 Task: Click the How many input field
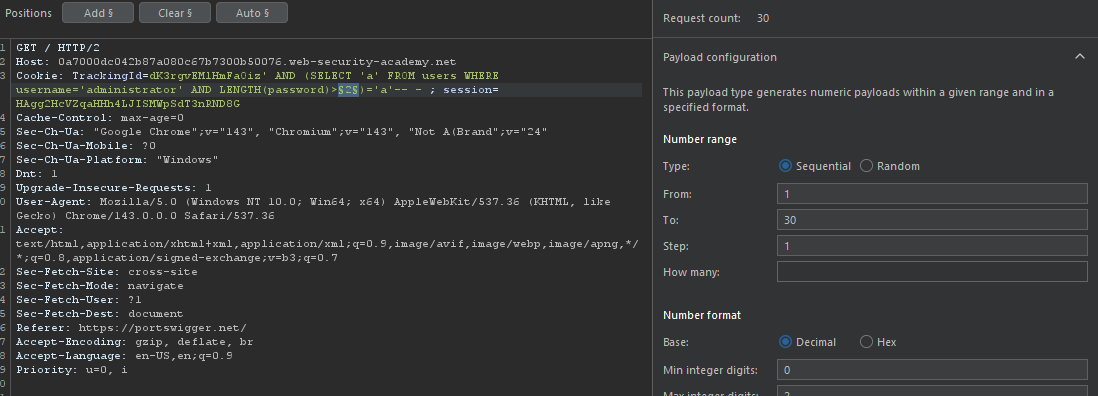(x=932, y=271)
